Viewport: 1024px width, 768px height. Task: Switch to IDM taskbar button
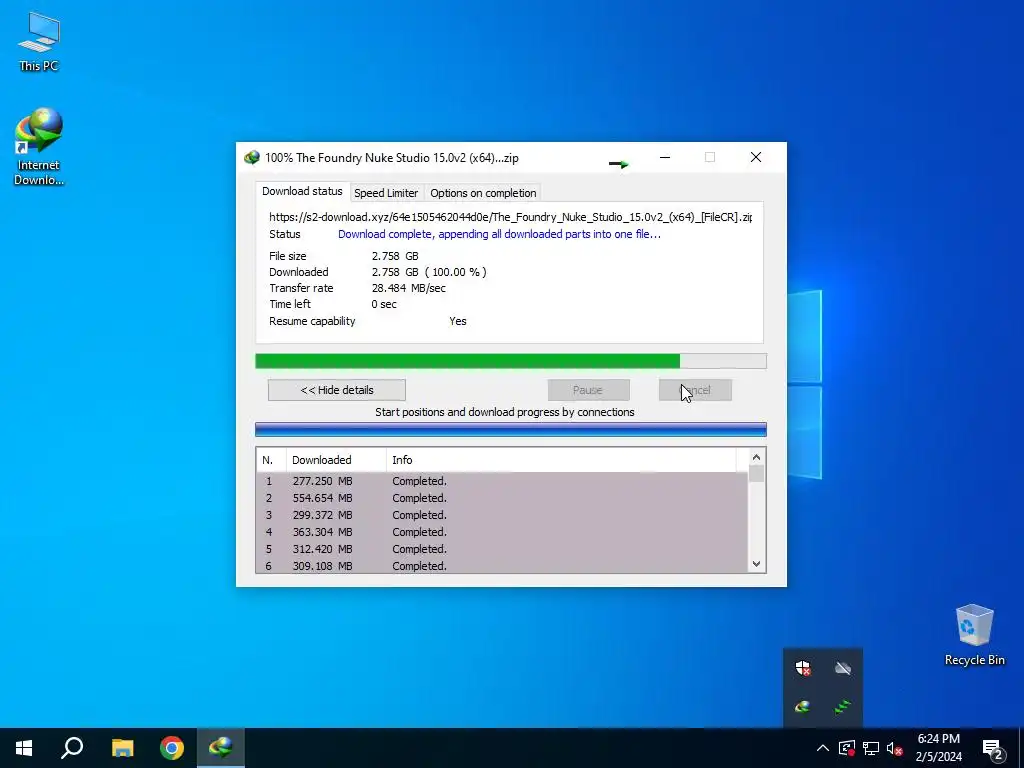221,748
